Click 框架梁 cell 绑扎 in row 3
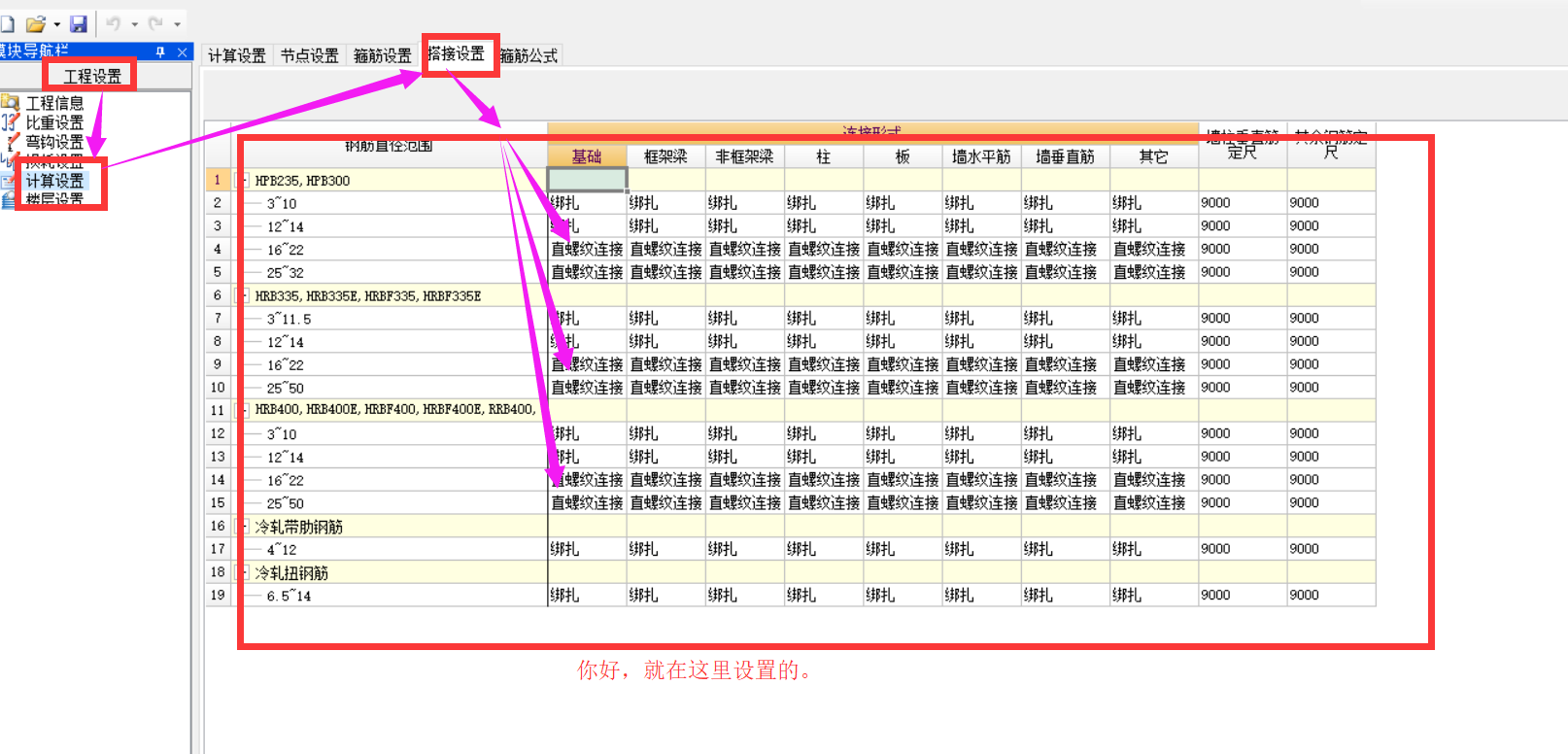This screenshot has width=1568, height=754. (x=665, y=226)
